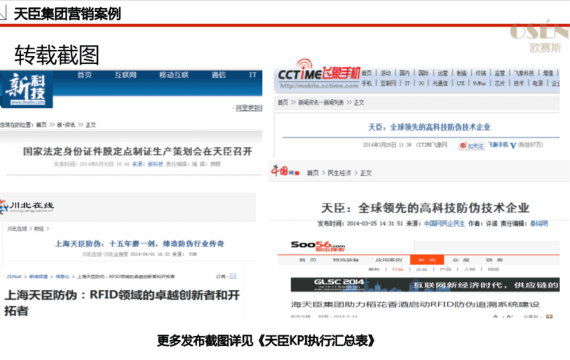The image size is (570, 360).
Task: Click the mobile.cctime.com URL under logo
Action: click(319, 86)
